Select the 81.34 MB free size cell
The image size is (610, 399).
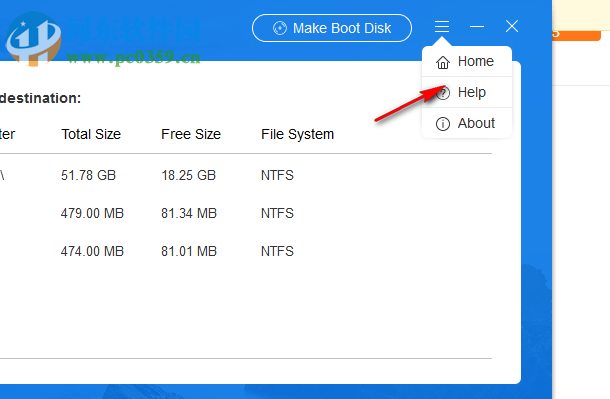[x=189, y=214]
